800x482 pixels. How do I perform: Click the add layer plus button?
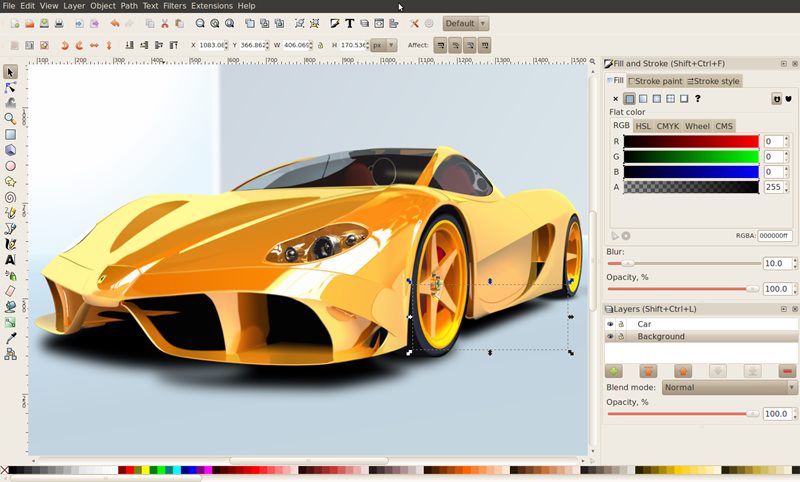click(x=614, y=371)
